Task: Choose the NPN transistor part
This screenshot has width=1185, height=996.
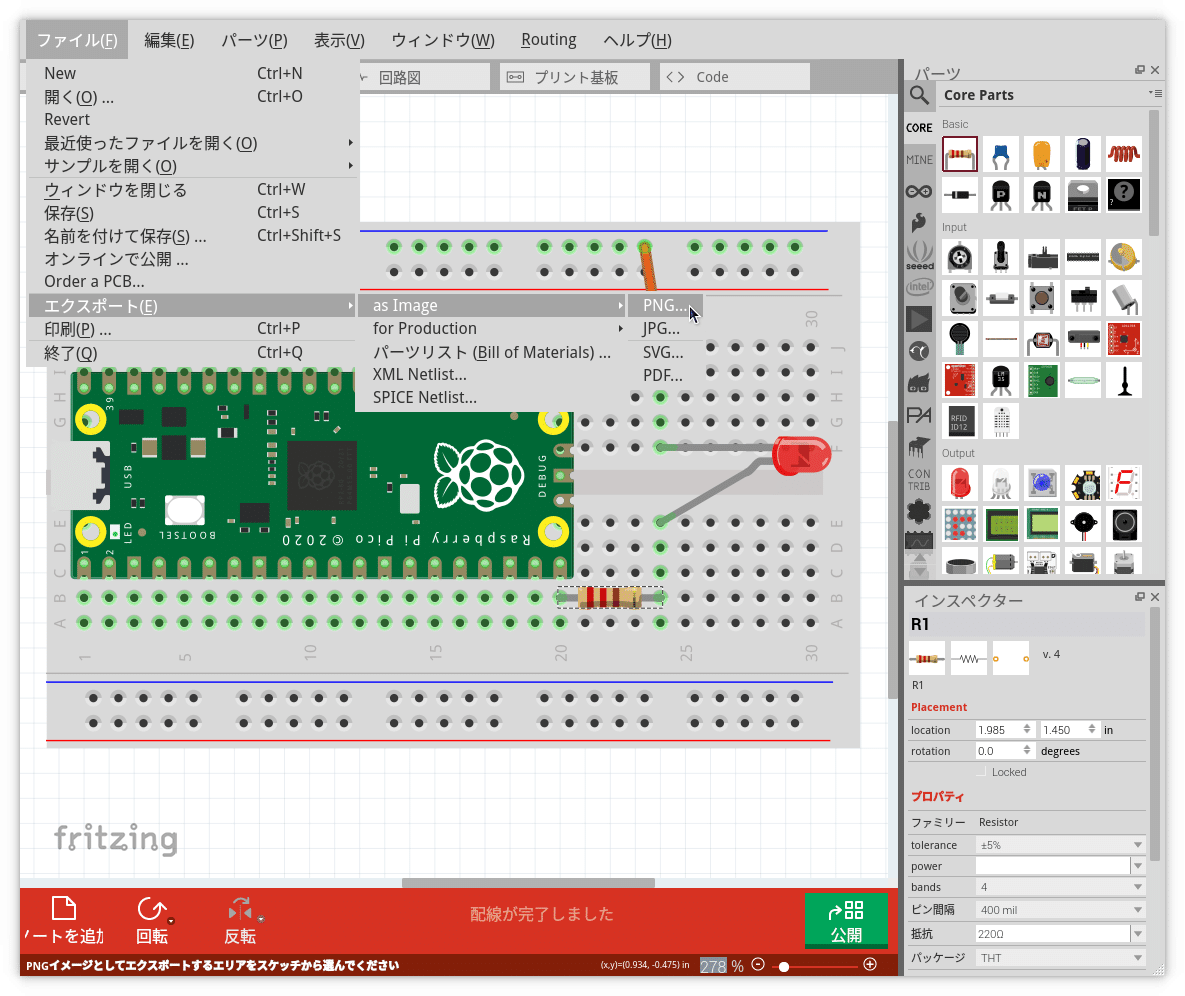Action: [x=1041, y=195]
